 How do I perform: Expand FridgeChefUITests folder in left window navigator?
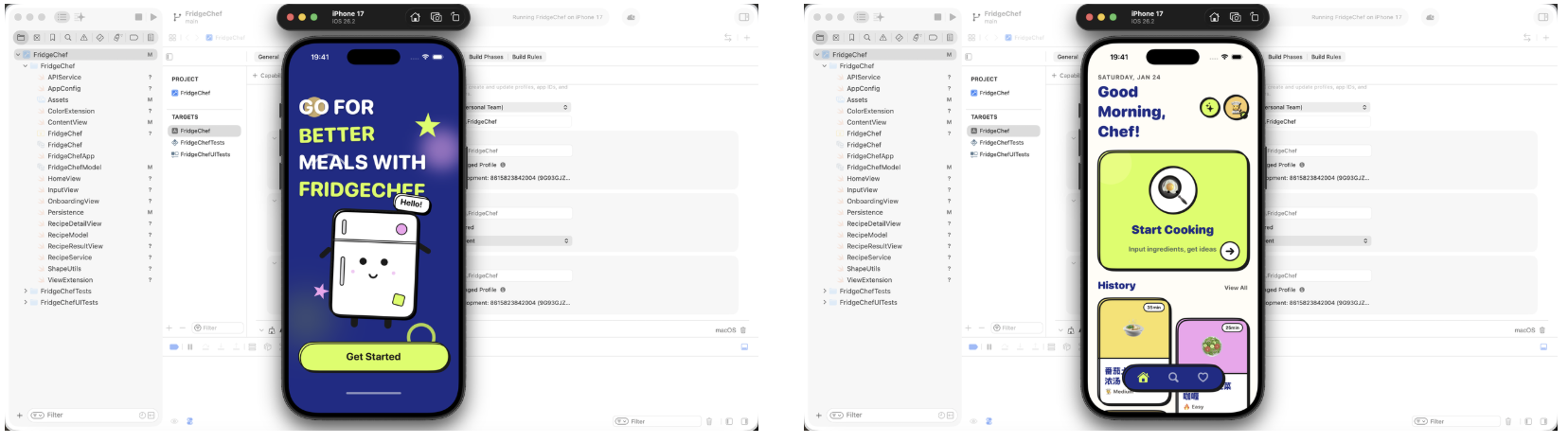tap(26, 303)
